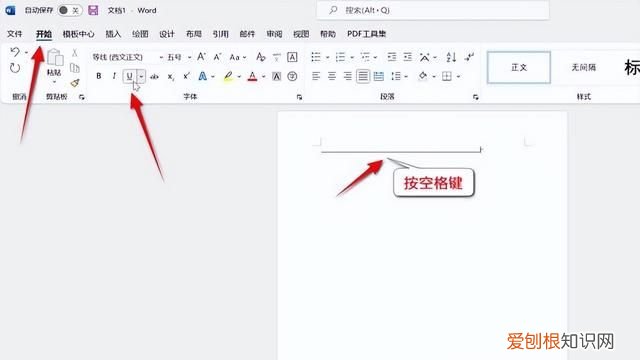The image size is (640, 360).
Task: Click the distributed alignment icon
Action: 379,76
